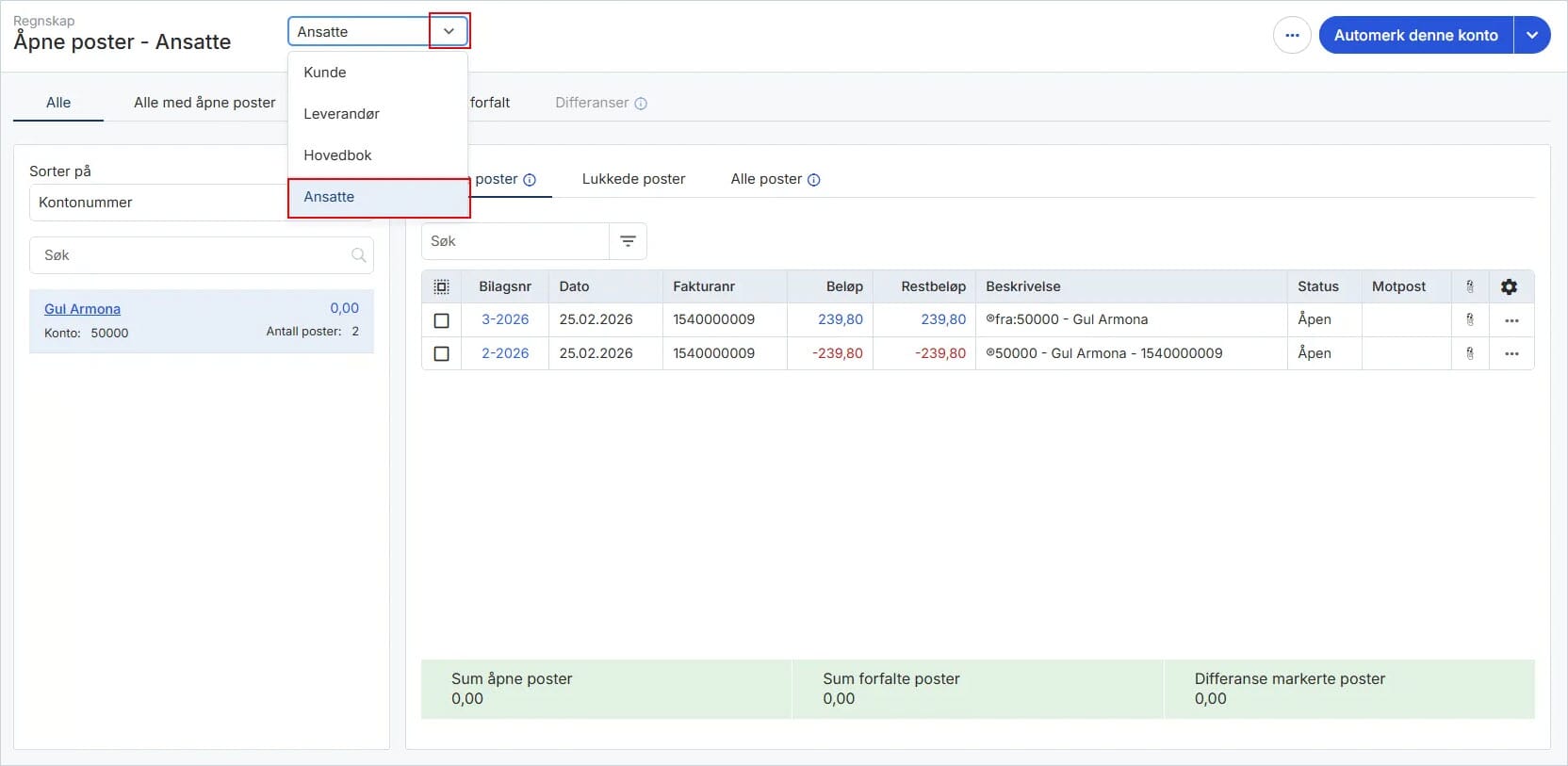The height and width of the screenshot is (766, 1568).
Task: Click the Motpost column header
Action: 1406,286
